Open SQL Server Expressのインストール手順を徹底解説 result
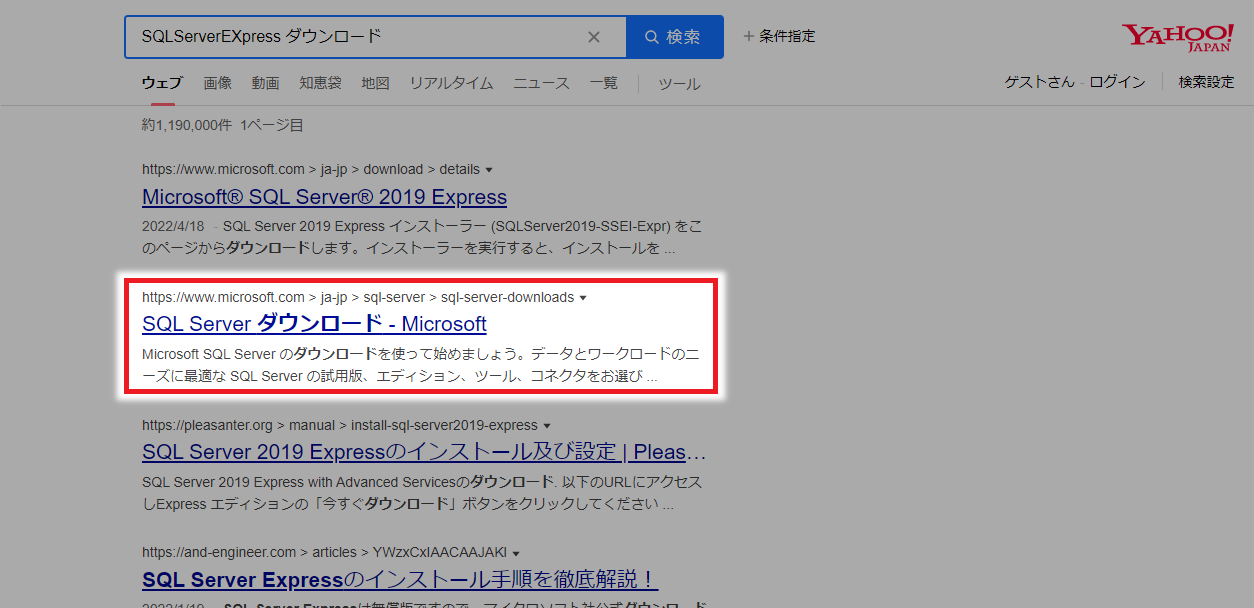1254x608 pixels. point(400,580)
